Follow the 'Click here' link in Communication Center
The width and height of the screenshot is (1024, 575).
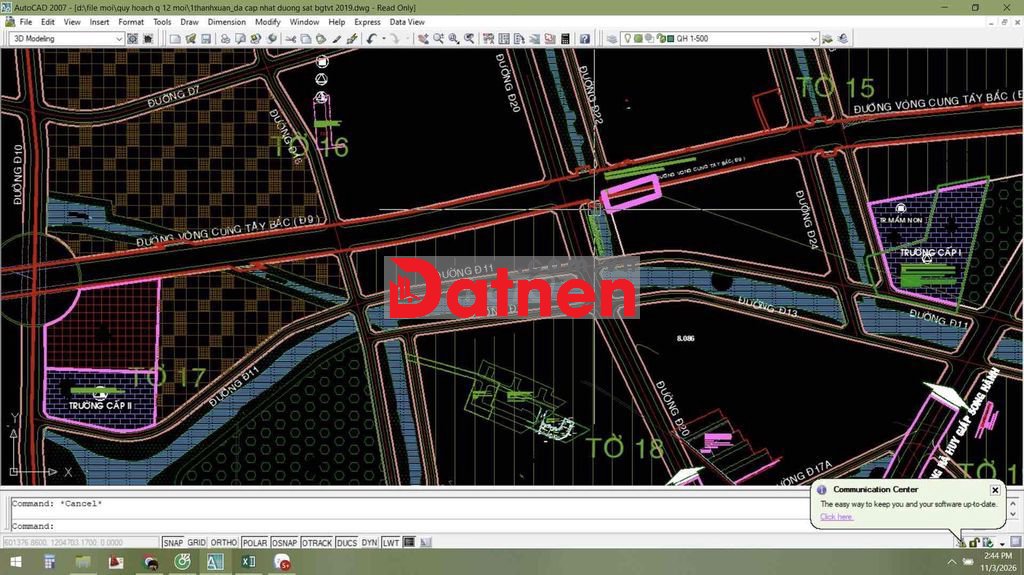pos(837,517)
